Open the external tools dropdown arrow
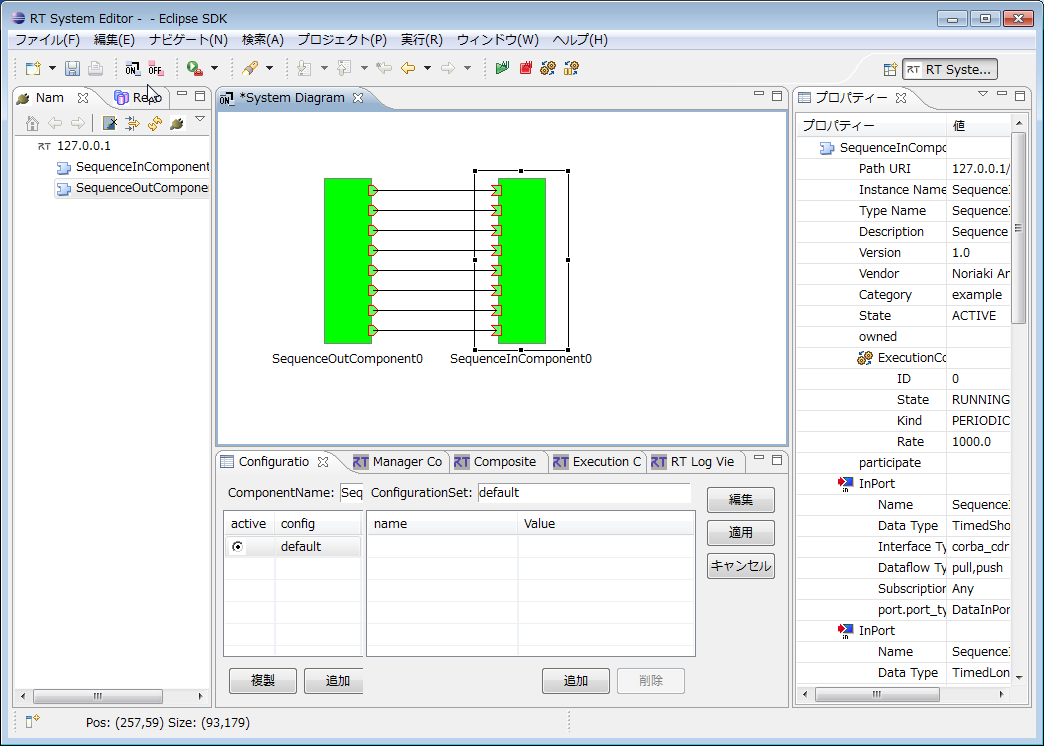Image resolution: width=1044 pixels, height=746 pixels. pyautogui.click(x=214, y=68)
